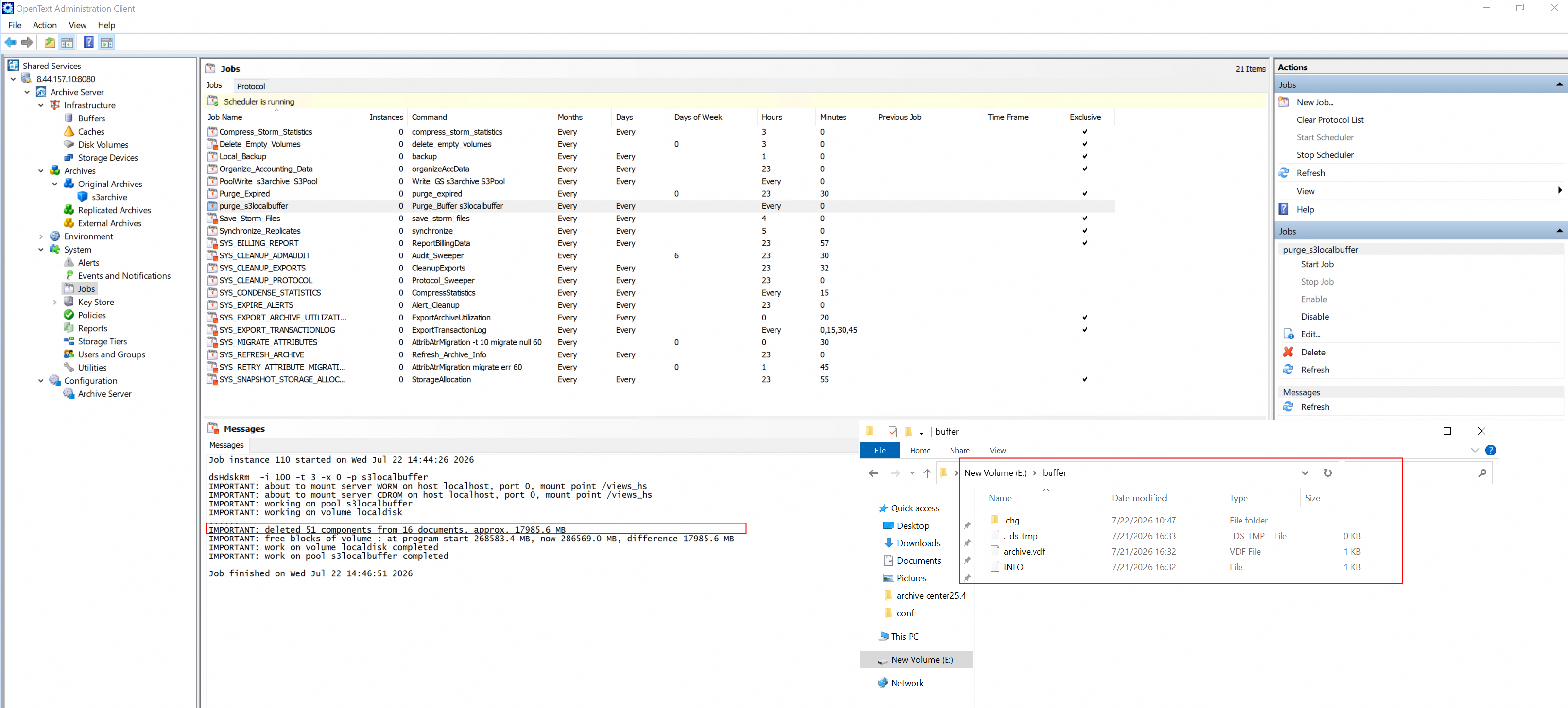Toggle Exclusive checkmark for Purge_Expired
Screen dimensions: 1568x708
(x=1085, y=194)
